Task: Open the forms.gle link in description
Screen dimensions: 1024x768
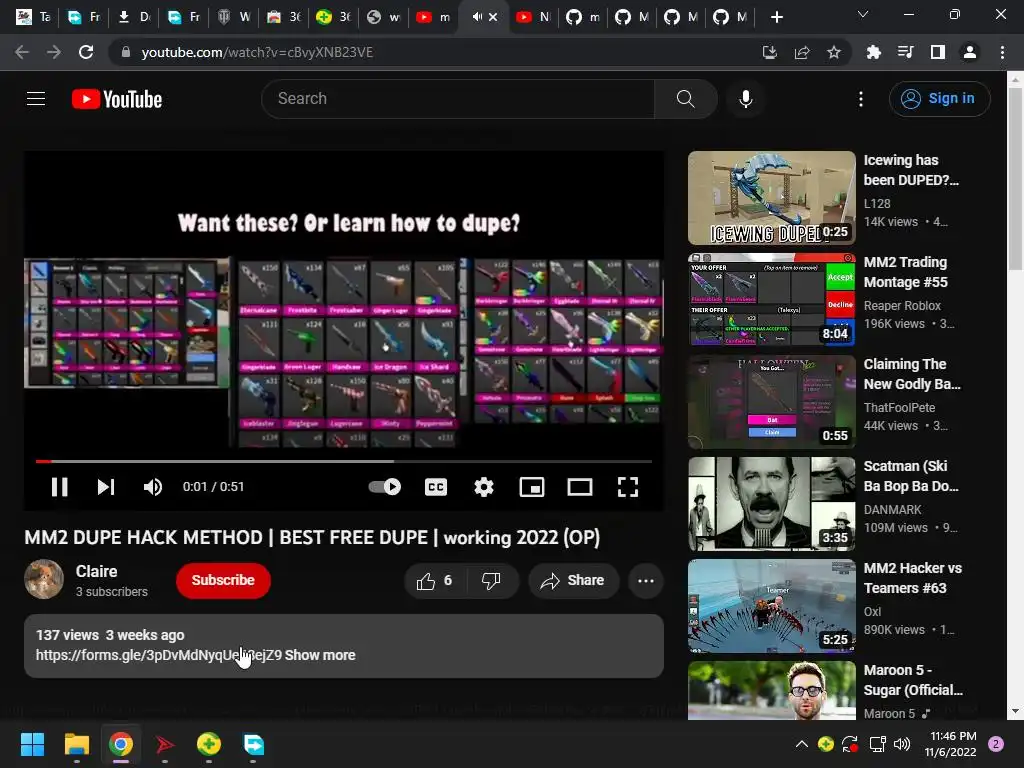Action: tap(159, 655)
